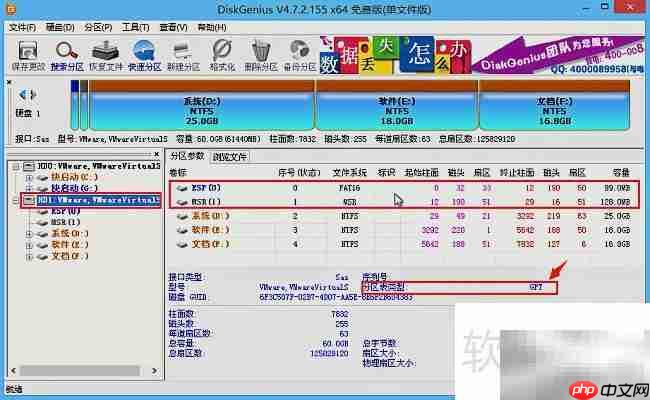Select the small dark blue ESP partition bar
The image size is (650, 400).
click(x=75, y=105)
